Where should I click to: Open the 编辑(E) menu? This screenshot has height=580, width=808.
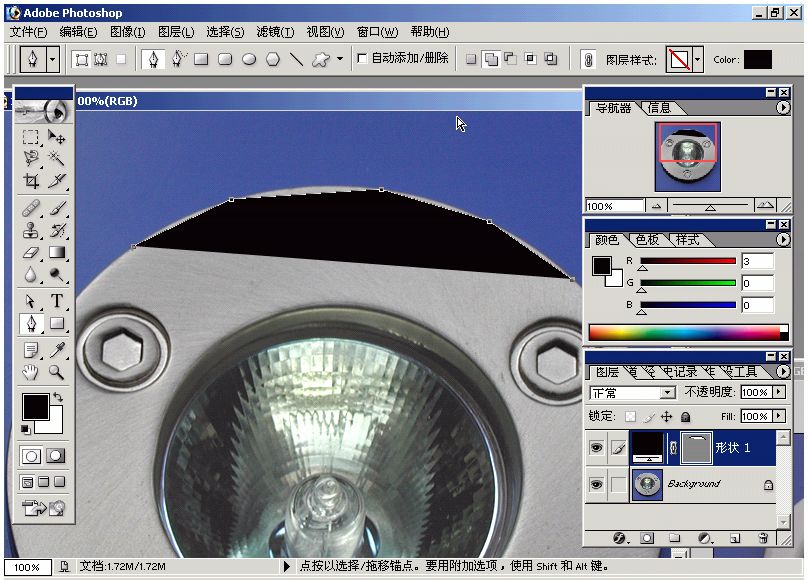[78, 32]
